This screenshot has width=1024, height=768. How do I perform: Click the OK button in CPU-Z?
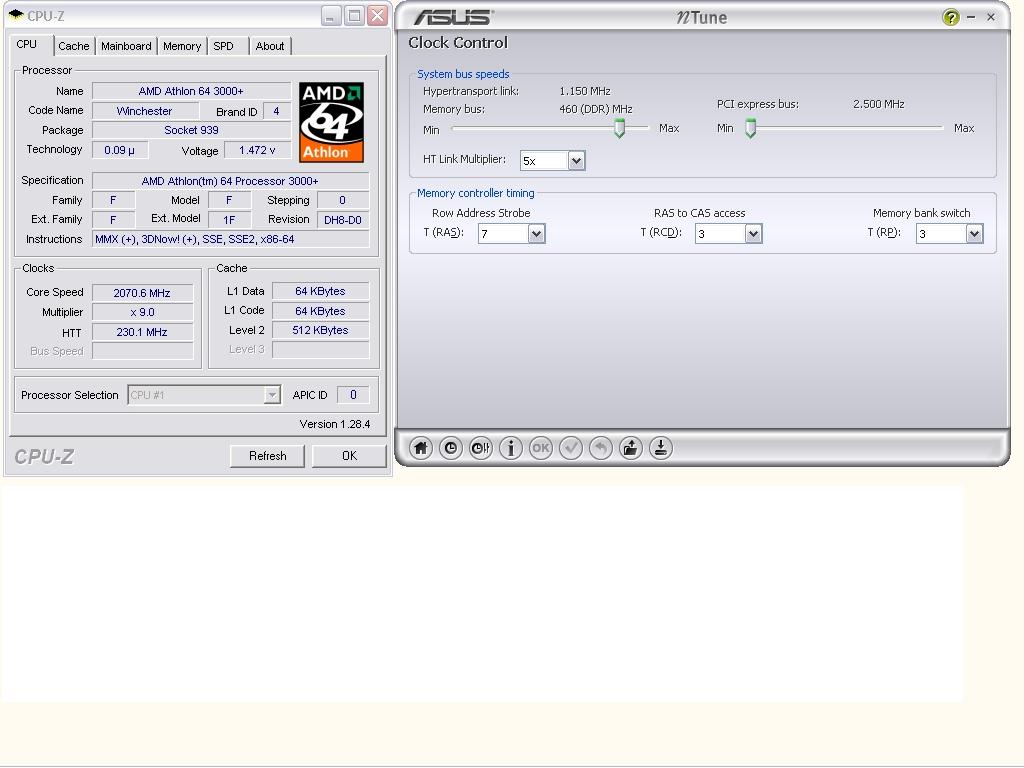coord(349,456)
